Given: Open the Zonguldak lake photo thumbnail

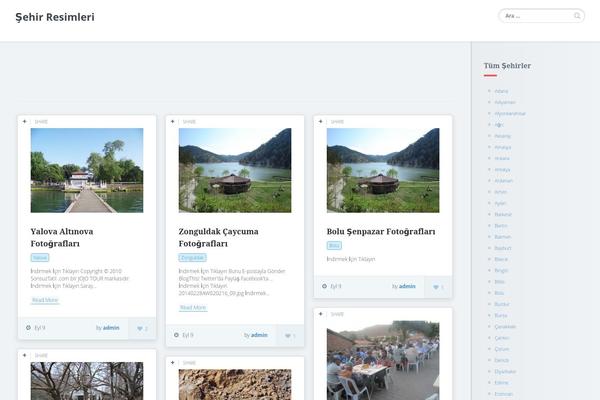Looking at the screenshot, I should tap(235, 170).
